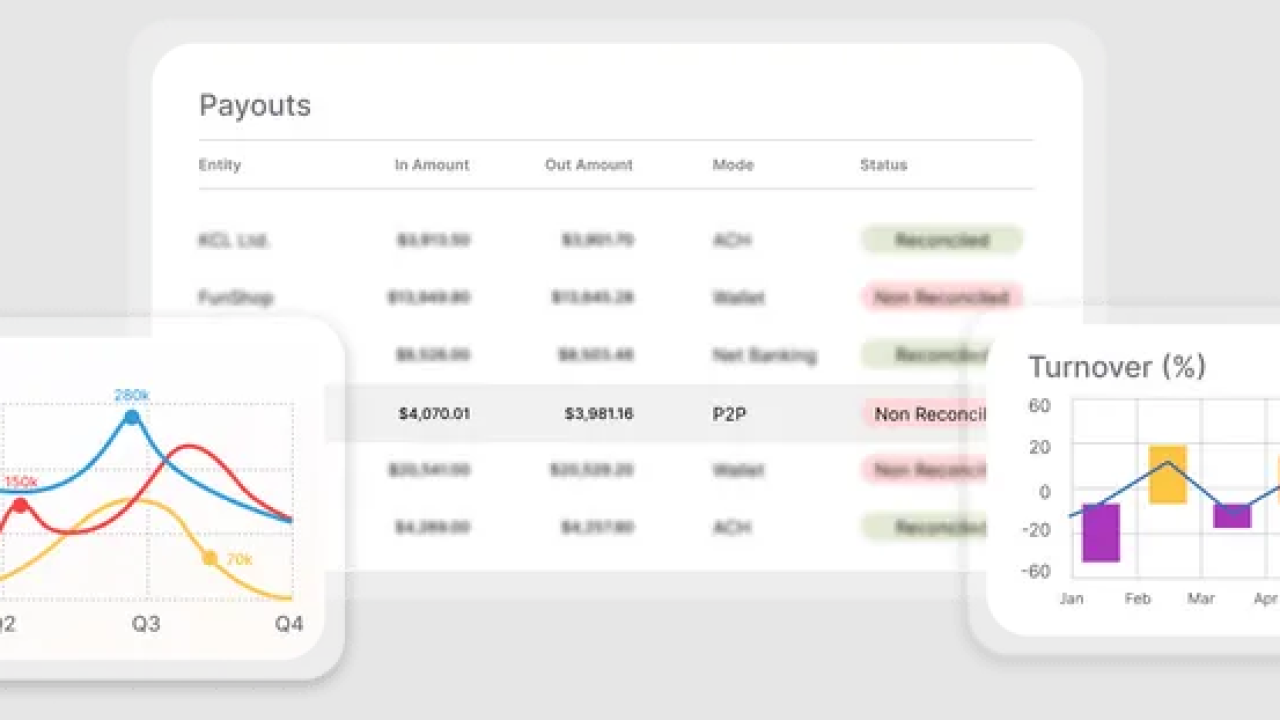Click the 70k chart label

pyautogui.click(x=239, y=560)
